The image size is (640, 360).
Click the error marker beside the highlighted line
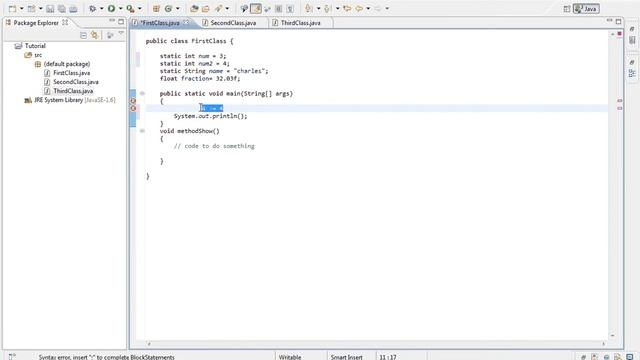tap(133, 108)
